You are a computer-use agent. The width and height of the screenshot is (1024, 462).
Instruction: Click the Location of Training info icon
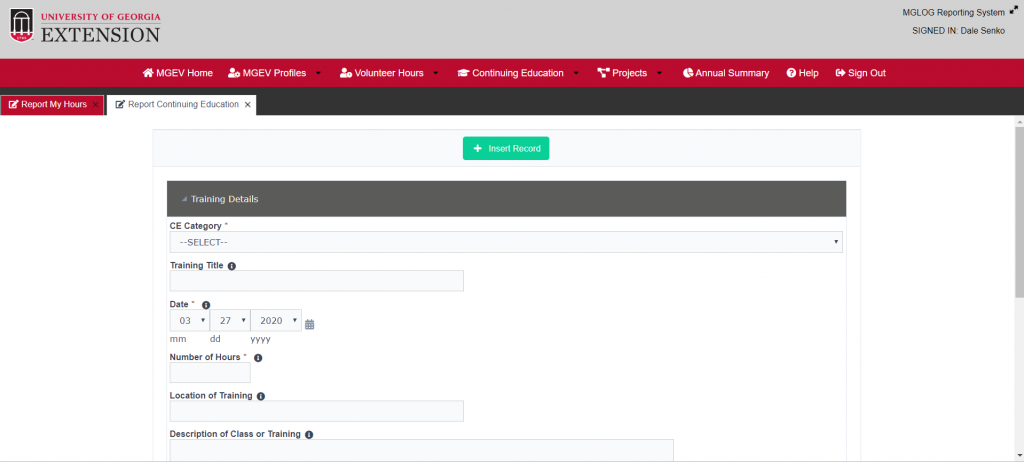[x=261, y=397]
